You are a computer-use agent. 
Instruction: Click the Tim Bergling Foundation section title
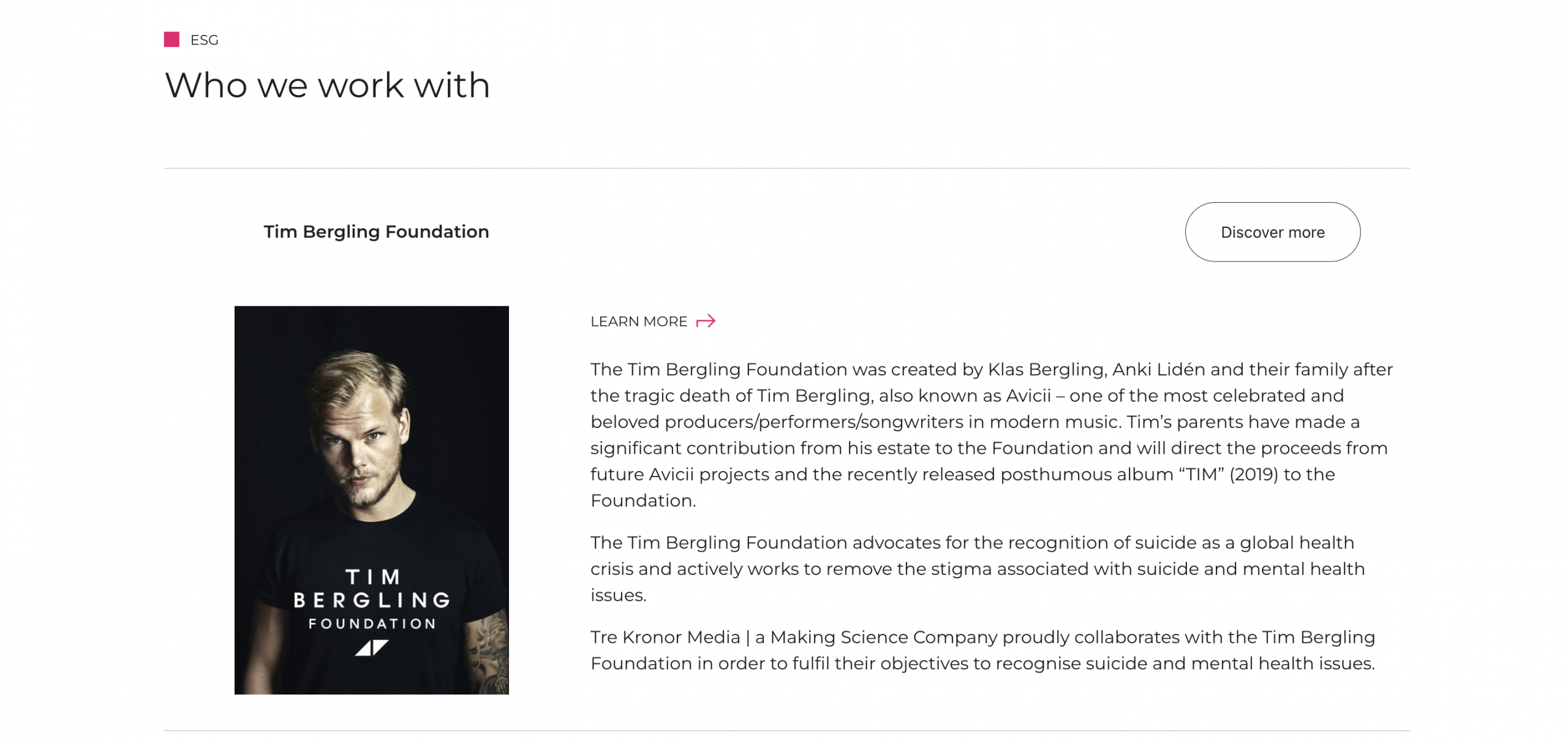(376, 231)
